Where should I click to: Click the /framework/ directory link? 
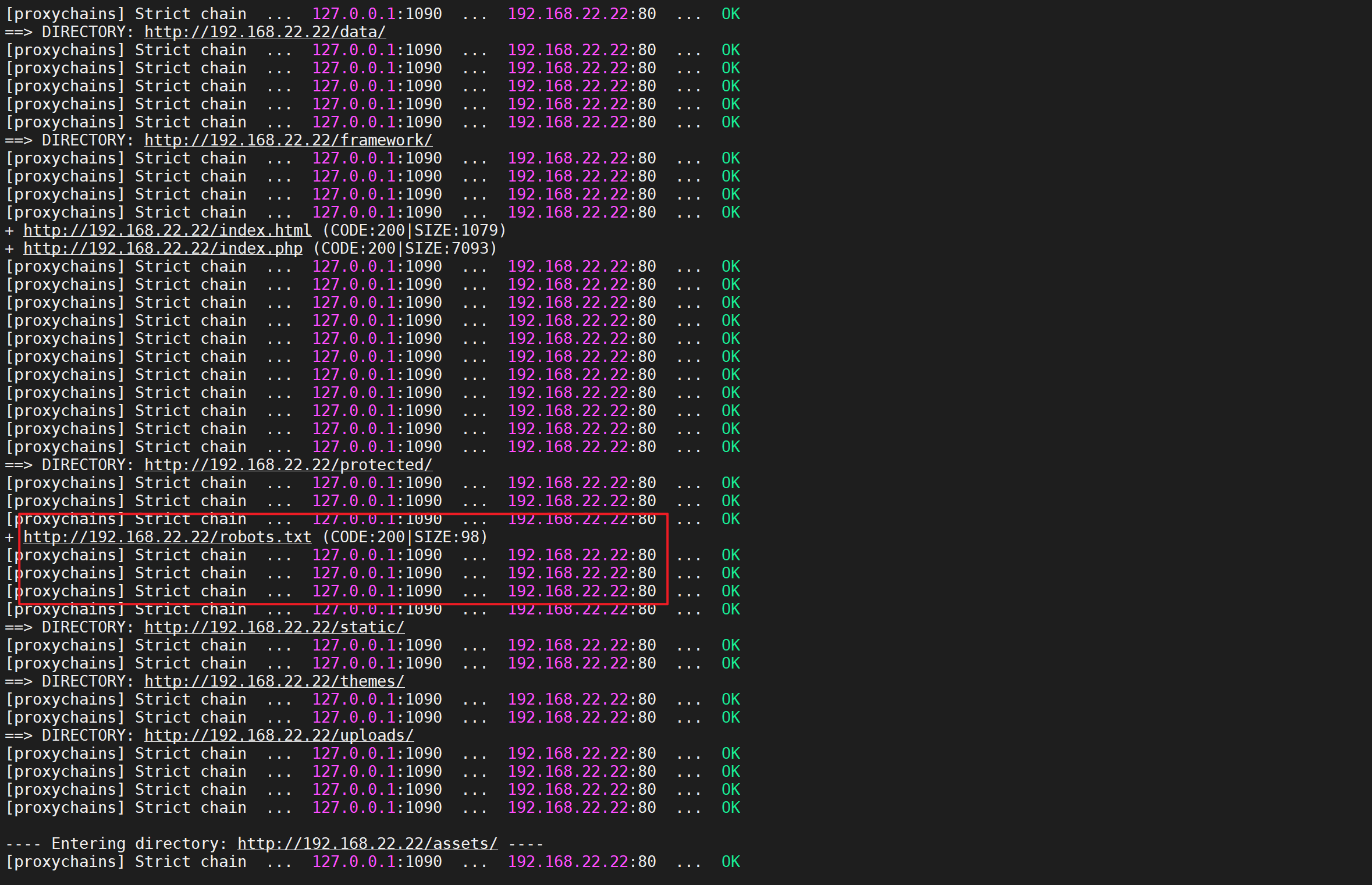coord(288,140)
